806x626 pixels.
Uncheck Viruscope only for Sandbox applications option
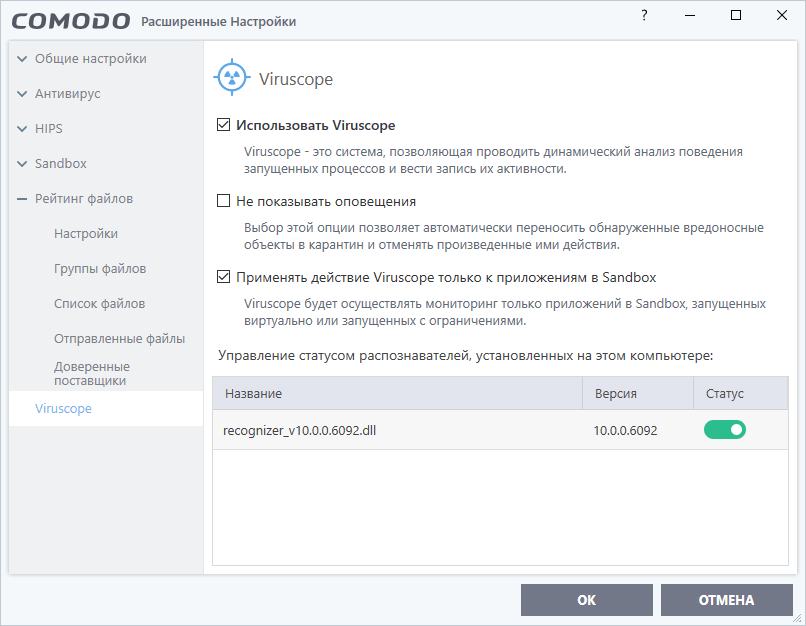(x=223, y=277)
